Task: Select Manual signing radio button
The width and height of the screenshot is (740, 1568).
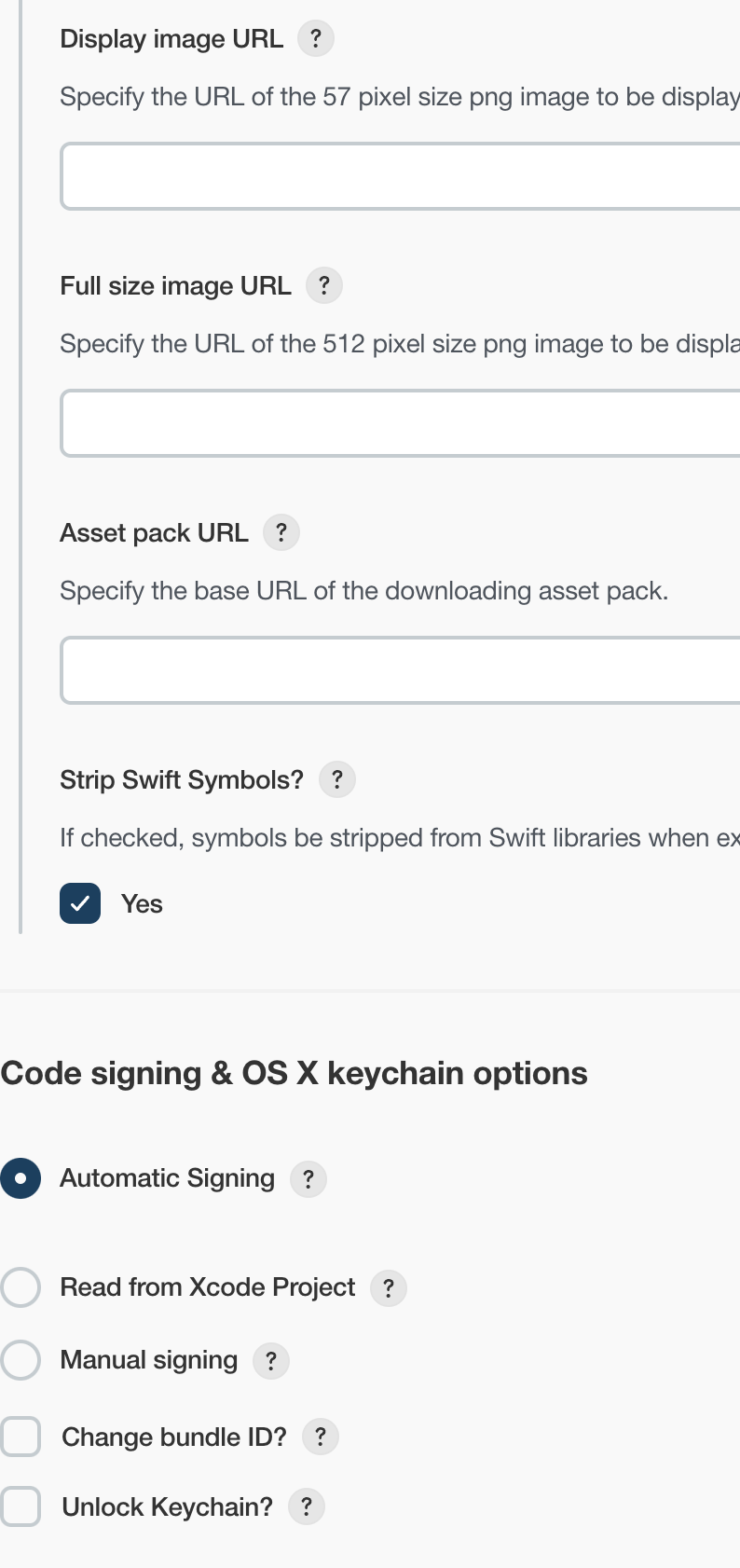Action: (x=21, y=1360)
